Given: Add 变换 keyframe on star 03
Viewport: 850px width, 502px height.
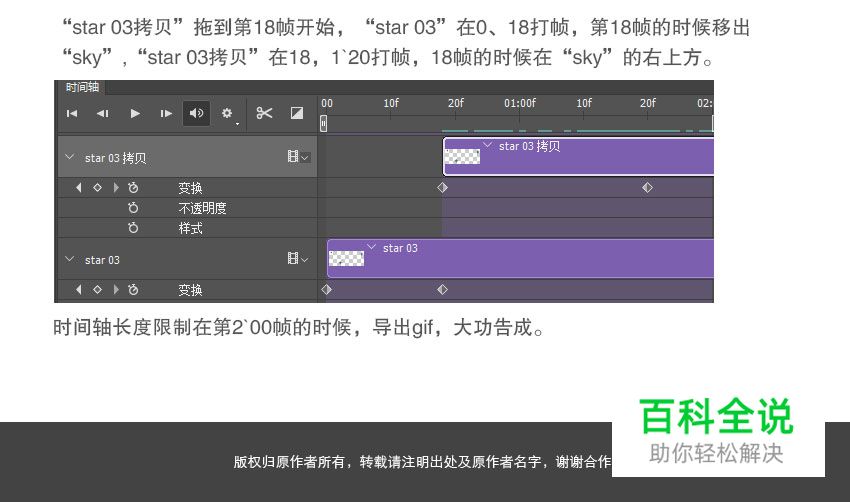Looking at the screenshot, I should 98,289.
